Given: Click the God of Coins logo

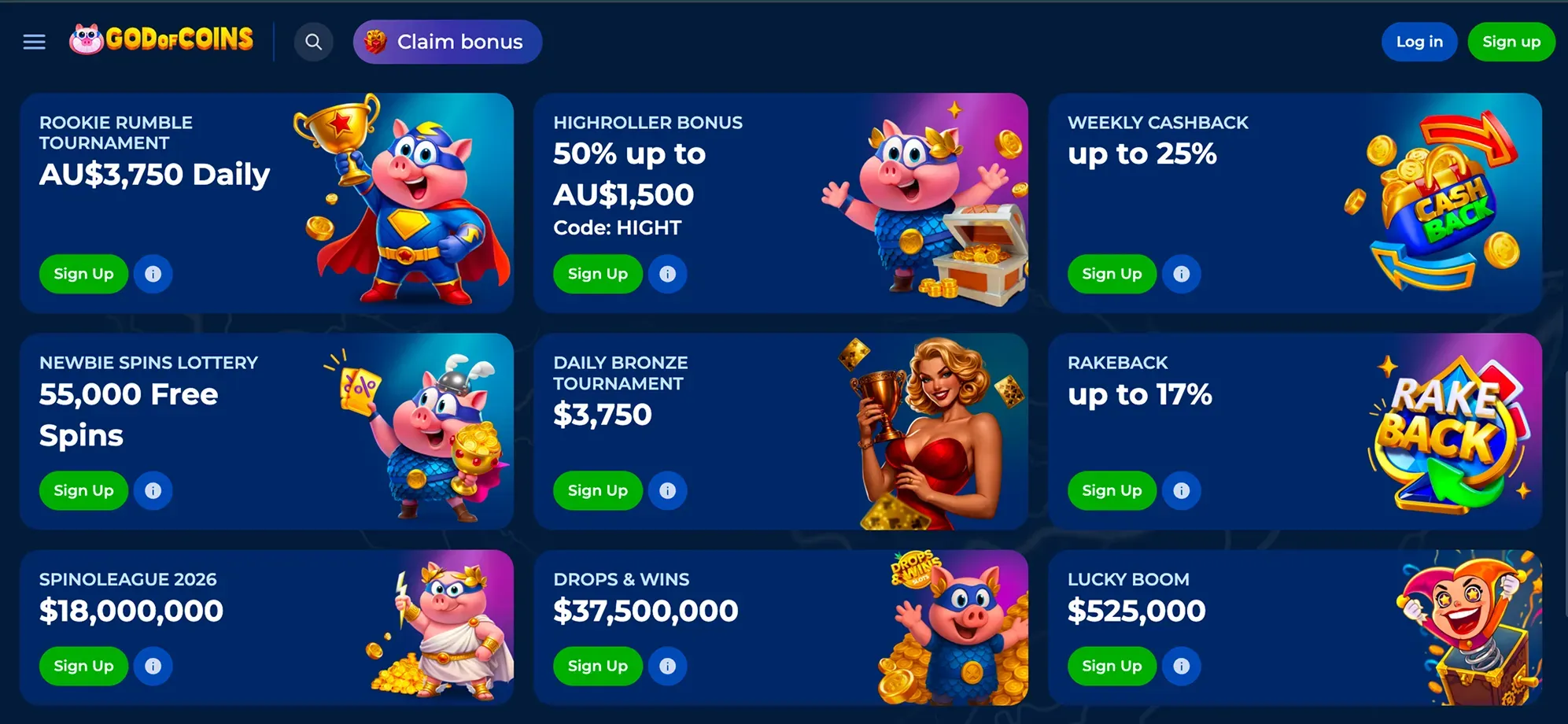Looking at the screenshot, I should coord(162,39).
